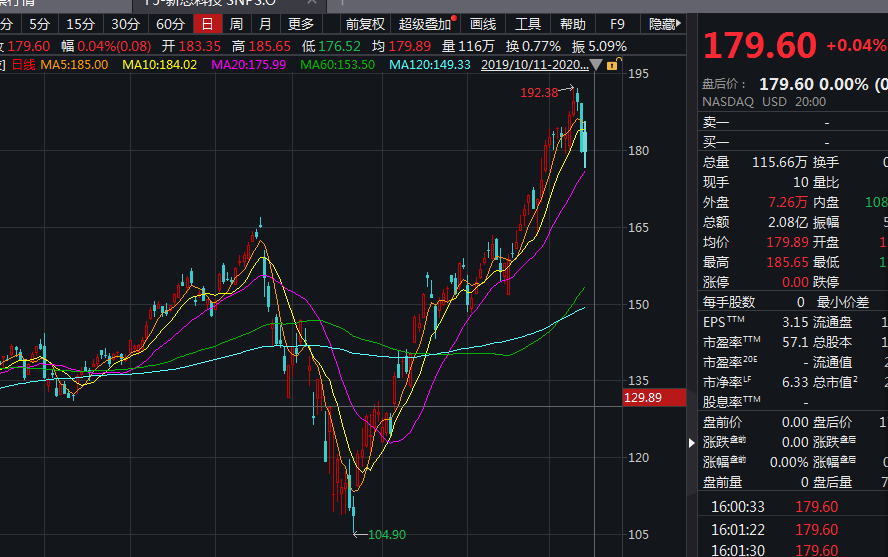Click the 192.38 high price marker

[539, 92]
